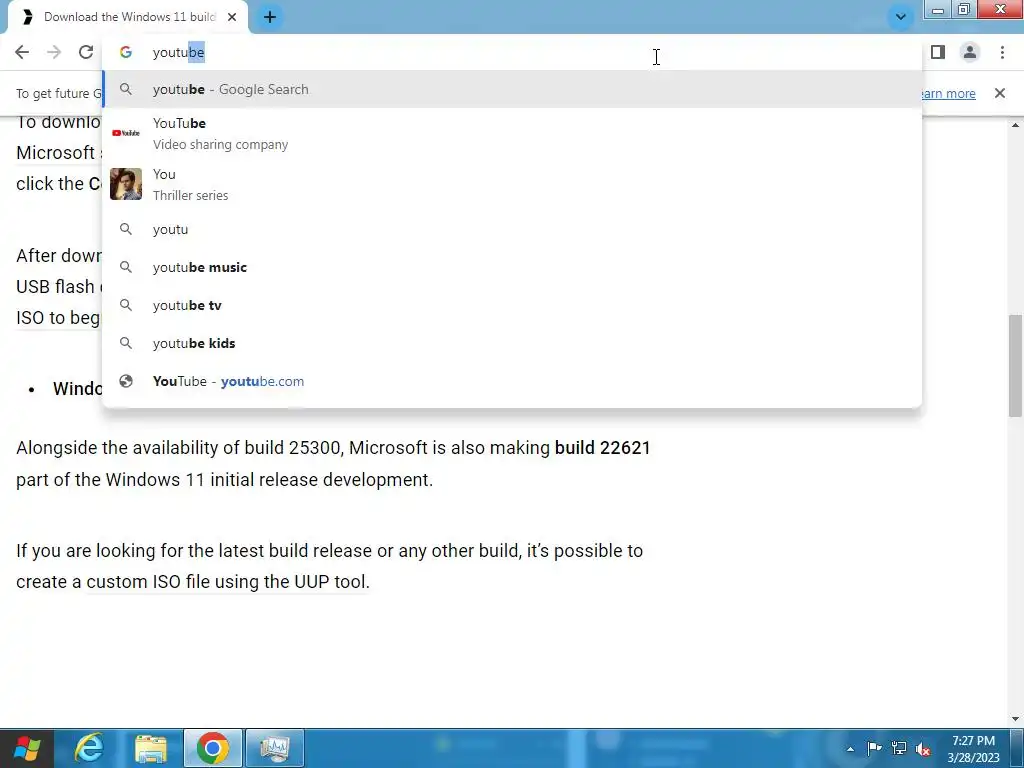Open the Chrome three-dot menu

point(1002,52)
